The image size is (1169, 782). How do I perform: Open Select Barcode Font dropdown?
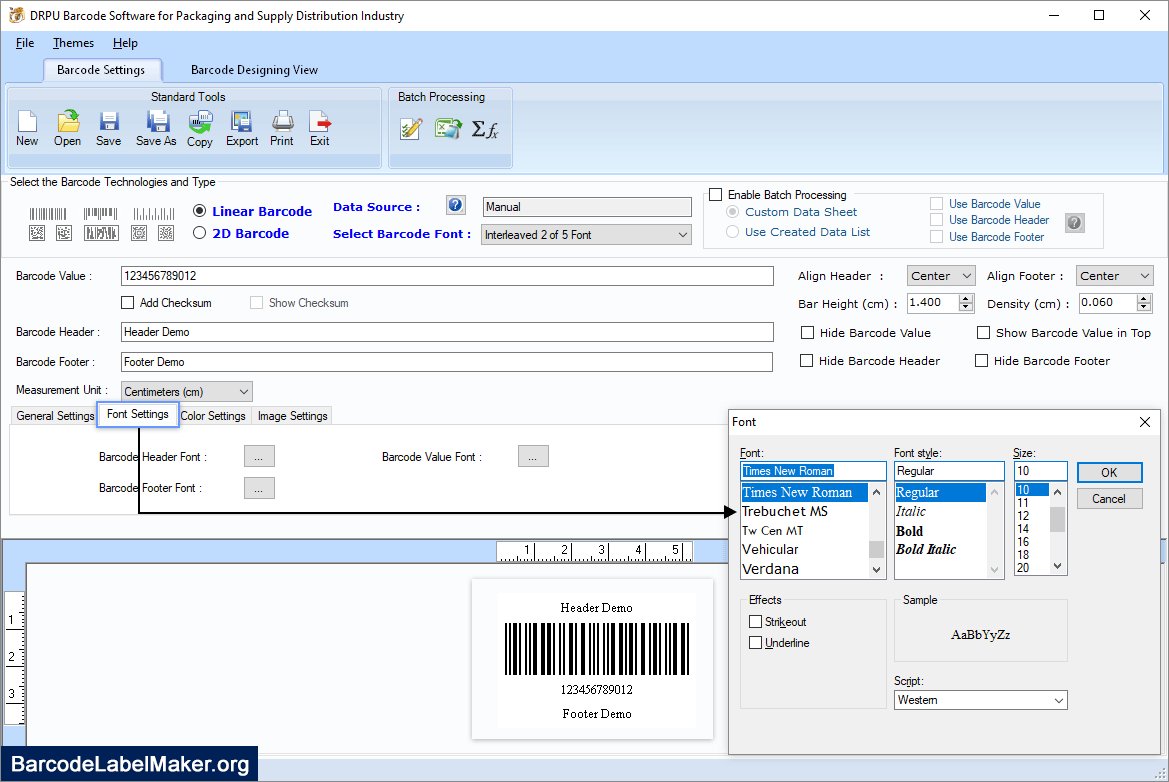tap(586, 235)
